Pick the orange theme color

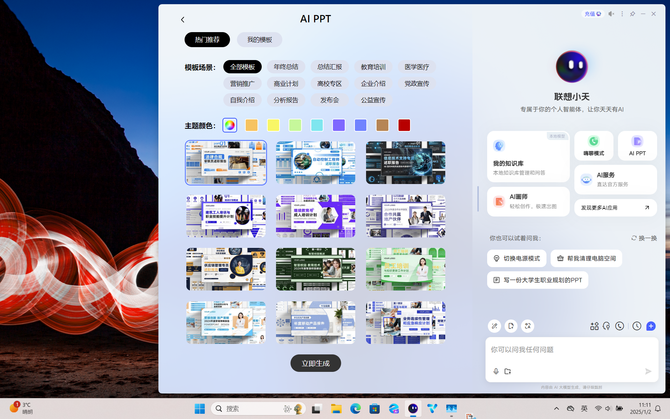252,125
